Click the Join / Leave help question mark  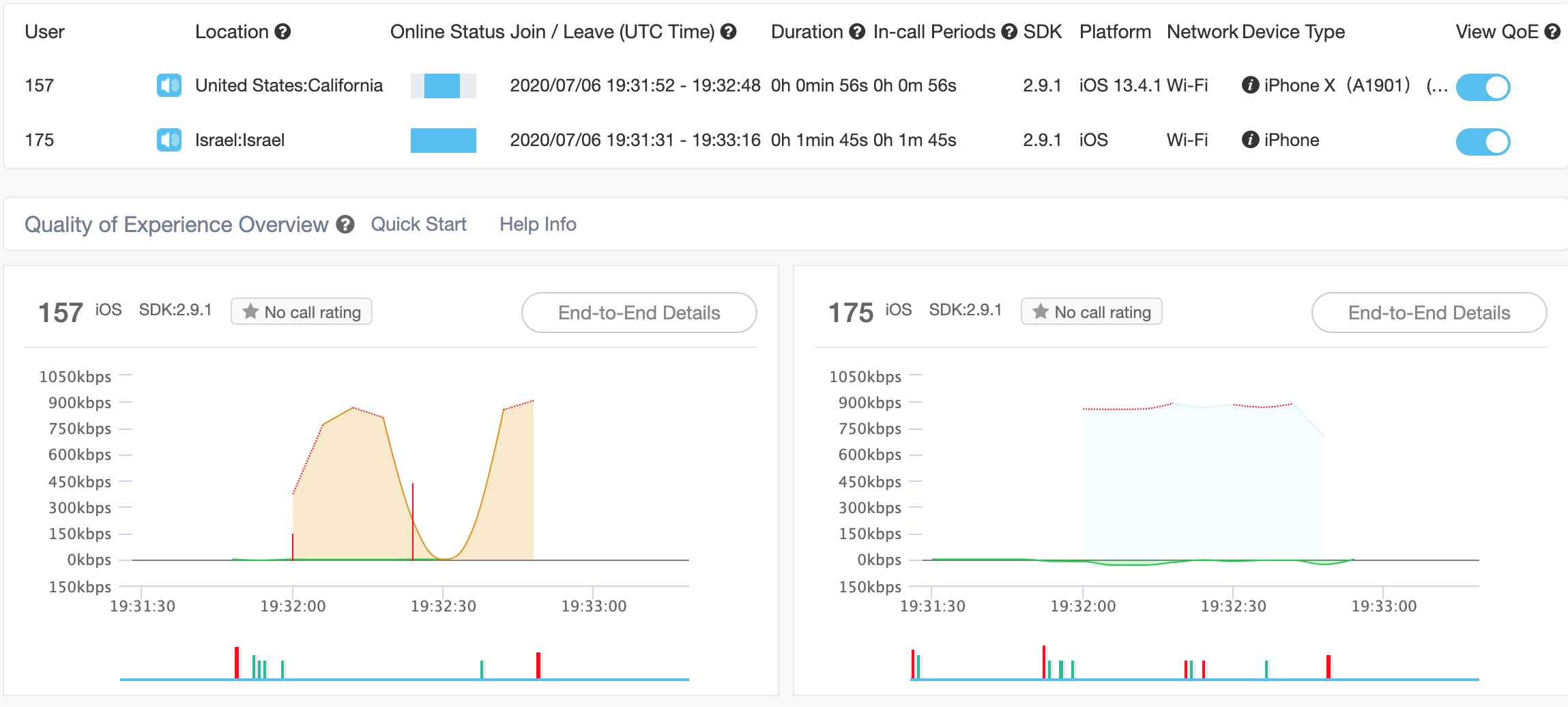coord(727,31)
